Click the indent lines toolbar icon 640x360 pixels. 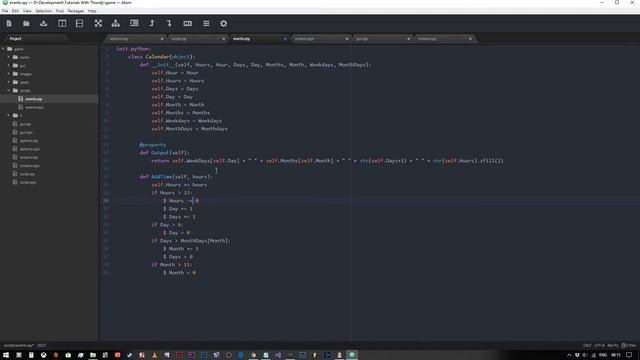pos(134,23)
